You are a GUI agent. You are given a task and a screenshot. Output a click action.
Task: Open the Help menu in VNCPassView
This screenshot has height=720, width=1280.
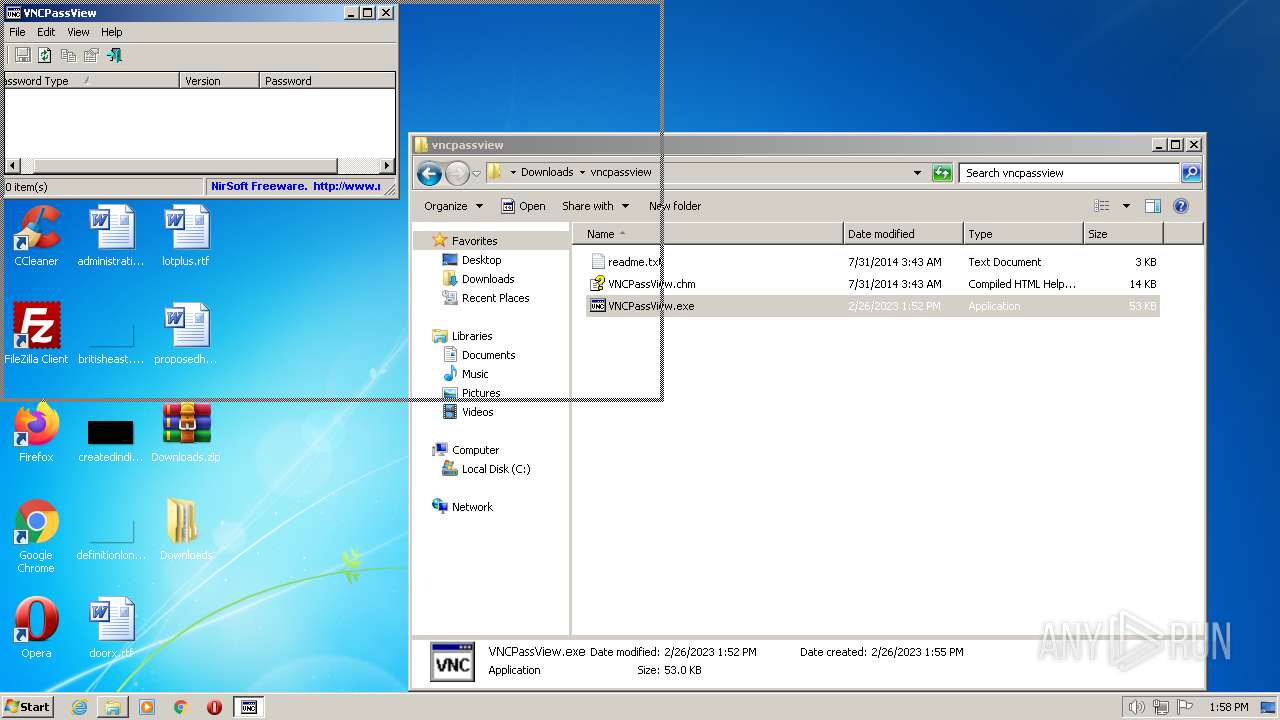[x=112, y=32]
